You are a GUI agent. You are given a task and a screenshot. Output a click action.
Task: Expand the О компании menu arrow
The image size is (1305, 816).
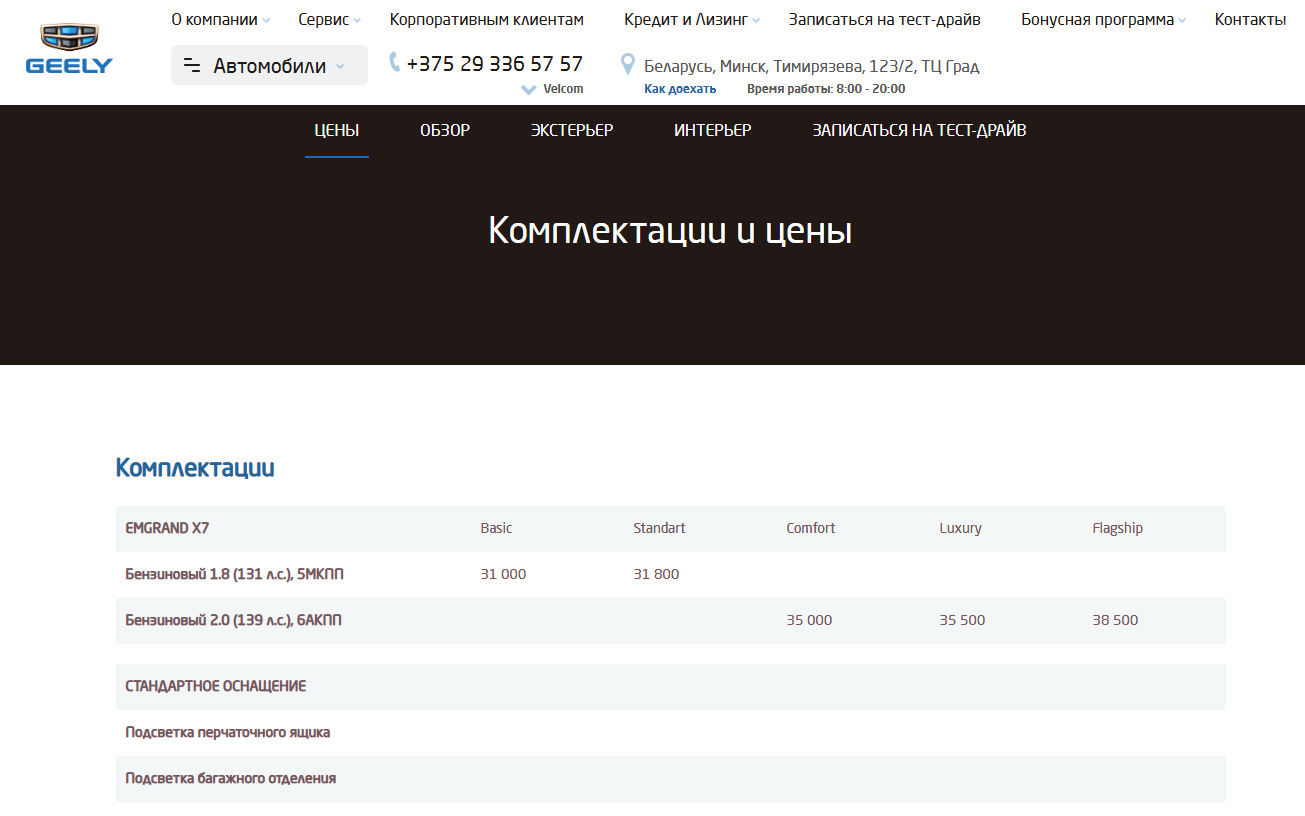266,21
